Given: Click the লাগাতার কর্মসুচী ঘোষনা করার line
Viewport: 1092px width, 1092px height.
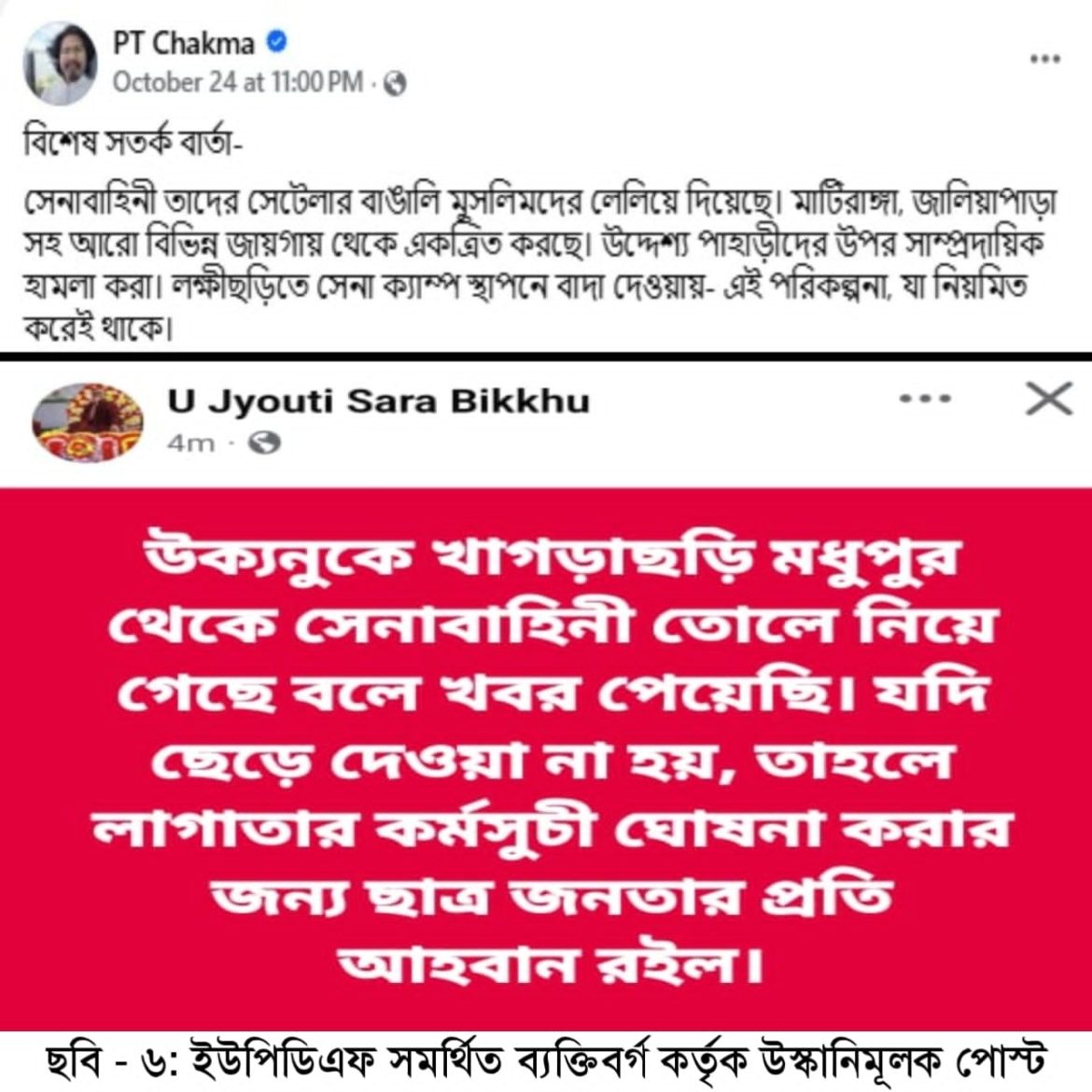Looking at the screenshot, I should 552,830.
